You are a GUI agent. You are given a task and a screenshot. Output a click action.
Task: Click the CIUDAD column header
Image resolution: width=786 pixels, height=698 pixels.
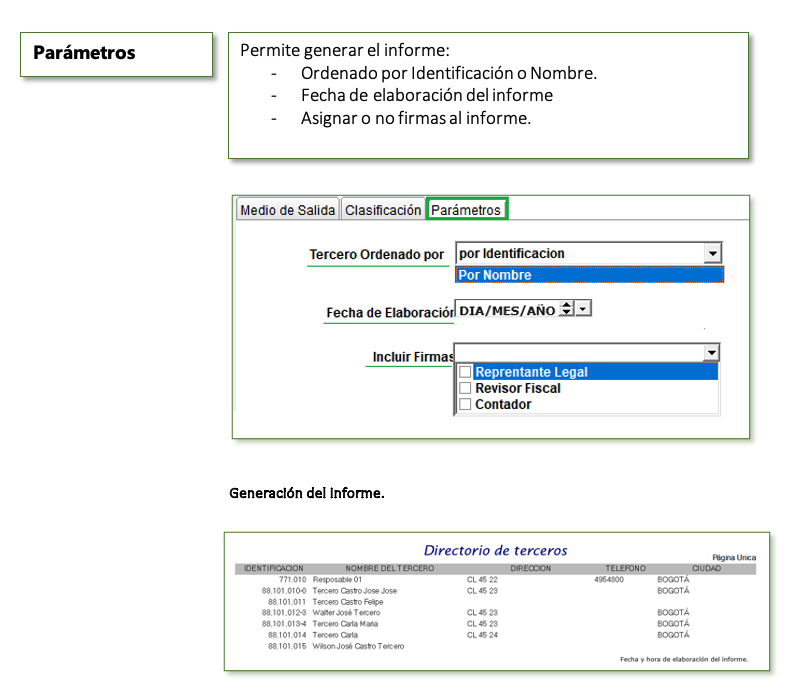(x=706, y=568)
